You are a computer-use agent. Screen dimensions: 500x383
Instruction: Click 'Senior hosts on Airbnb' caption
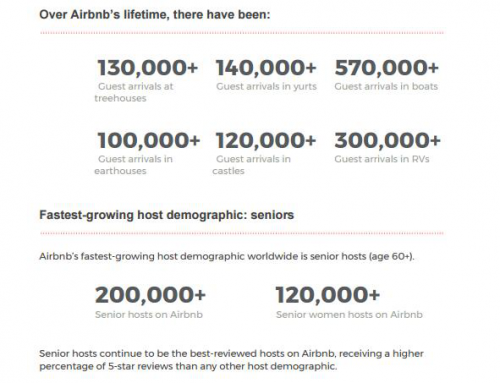point(149,315)
